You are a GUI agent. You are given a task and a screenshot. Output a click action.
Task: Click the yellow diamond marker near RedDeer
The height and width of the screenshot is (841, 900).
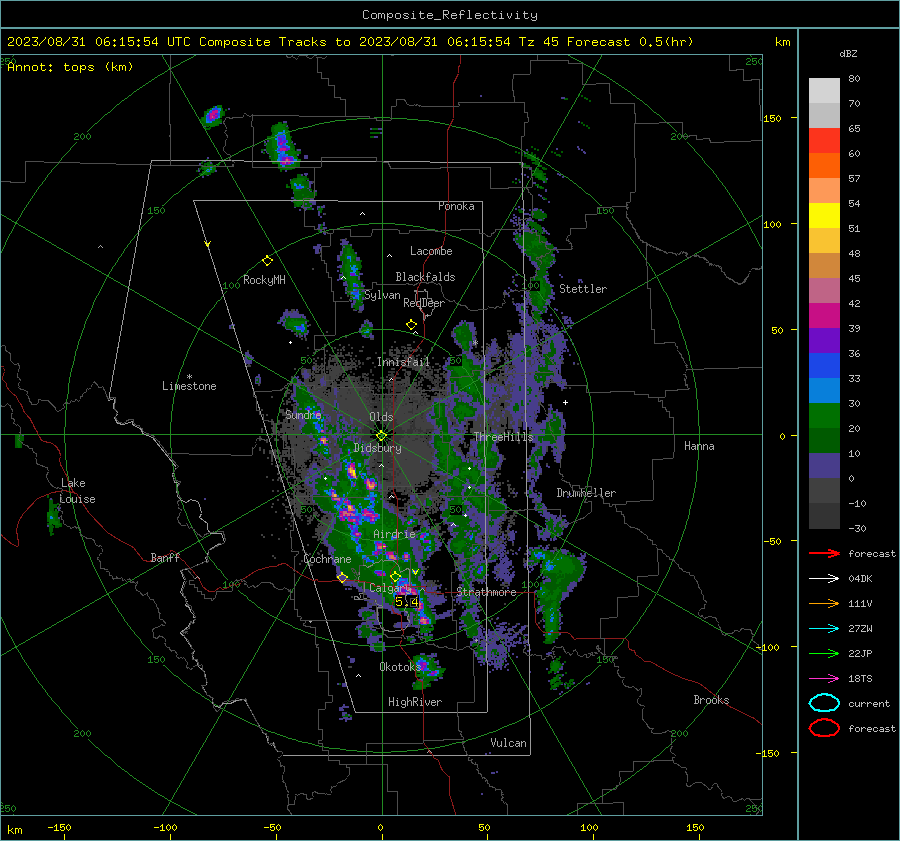tap(411, 325)
